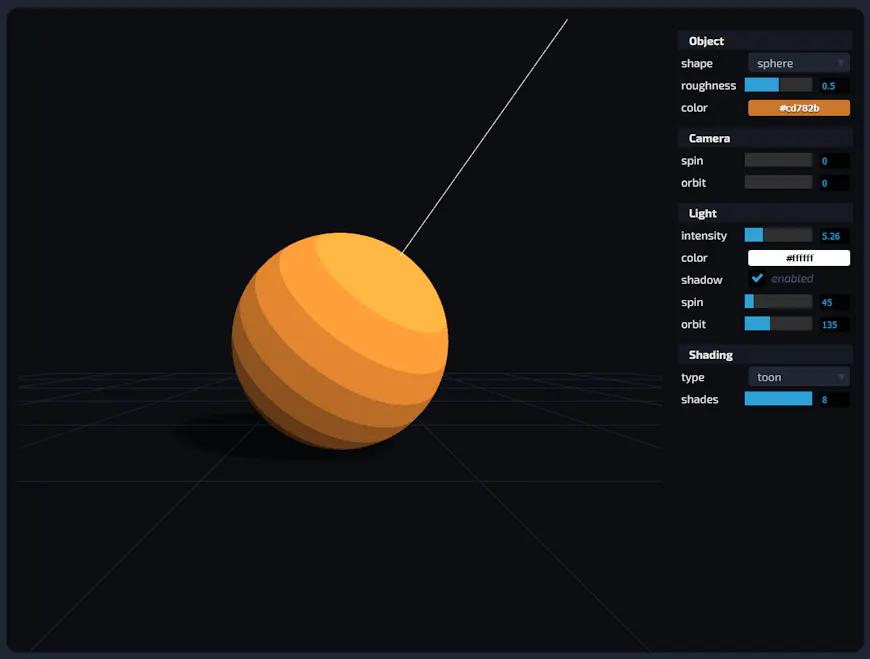Adjust the light spin slider
This screenshot has width=870, height=659.
coord(778,301)
